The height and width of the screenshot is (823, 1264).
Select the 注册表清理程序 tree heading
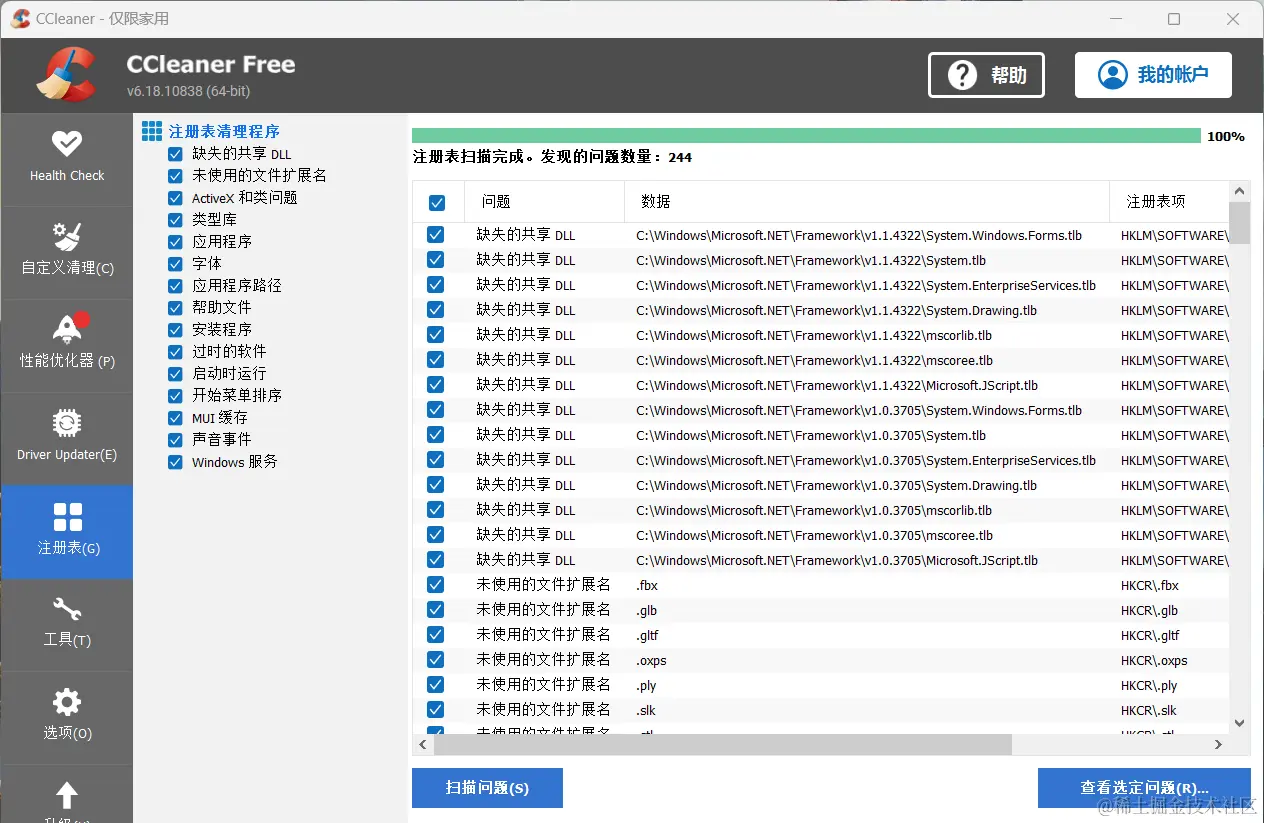(224, 131)
